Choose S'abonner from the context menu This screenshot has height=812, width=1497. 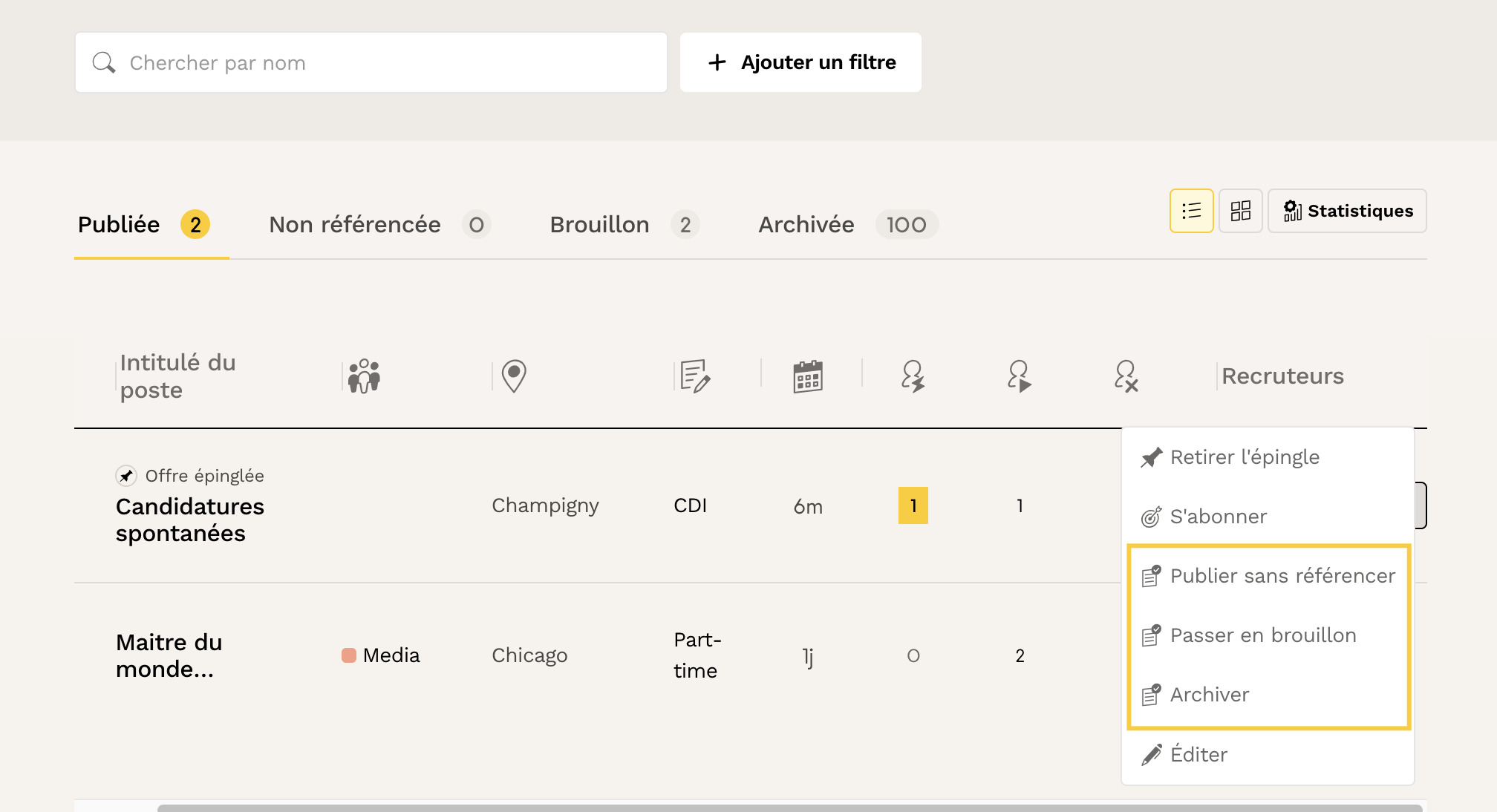pyautogui.click(x=1218, y=517)
